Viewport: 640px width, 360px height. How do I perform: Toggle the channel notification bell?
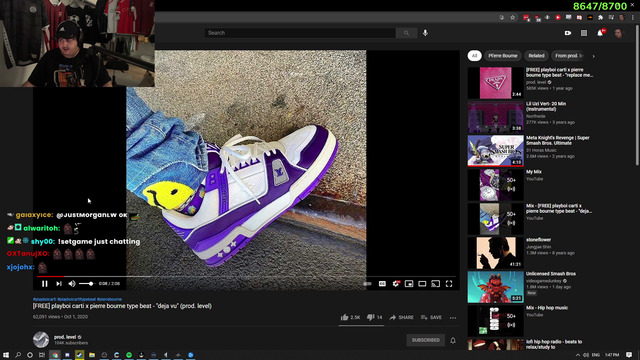[453, 340]
